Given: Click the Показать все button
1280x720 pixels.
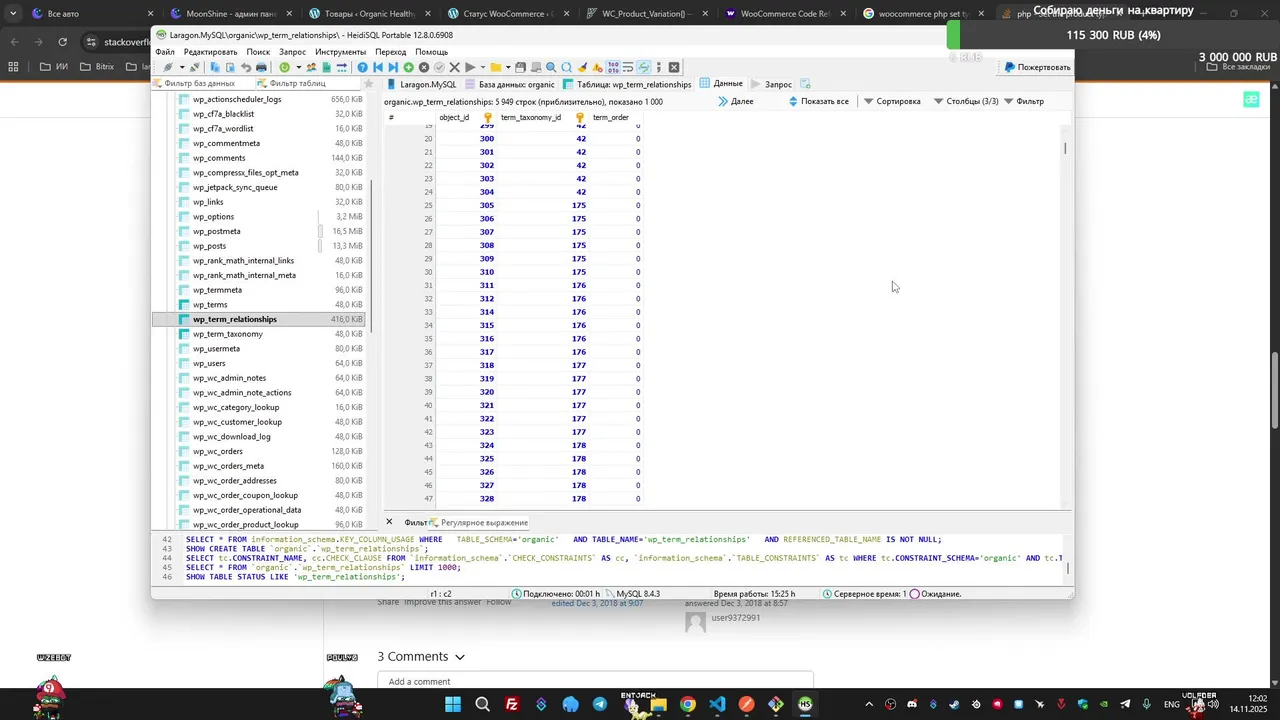Looking at the screenshot, I should tap(819, 101).
